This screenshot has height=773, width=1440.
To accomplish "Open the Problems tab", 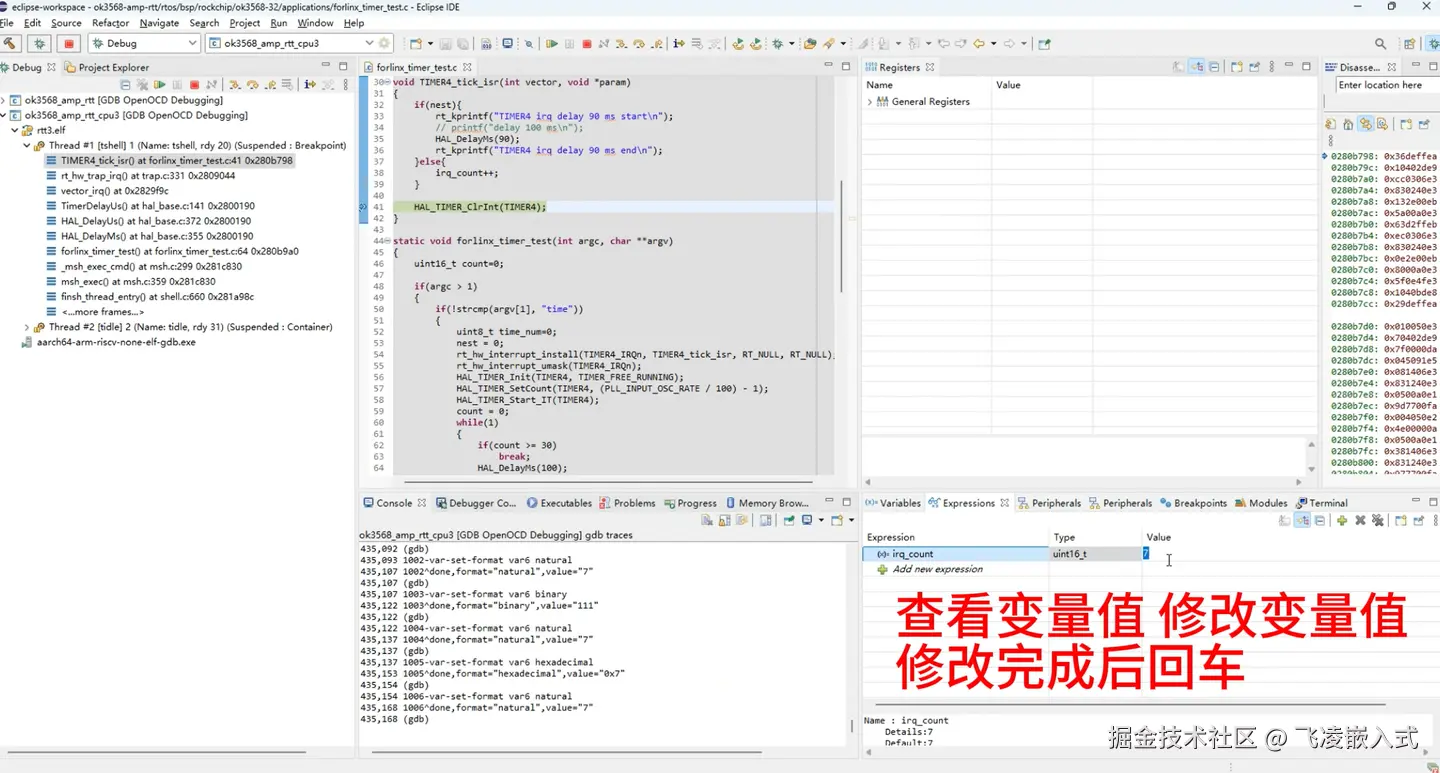I will [x=627, y=503].
